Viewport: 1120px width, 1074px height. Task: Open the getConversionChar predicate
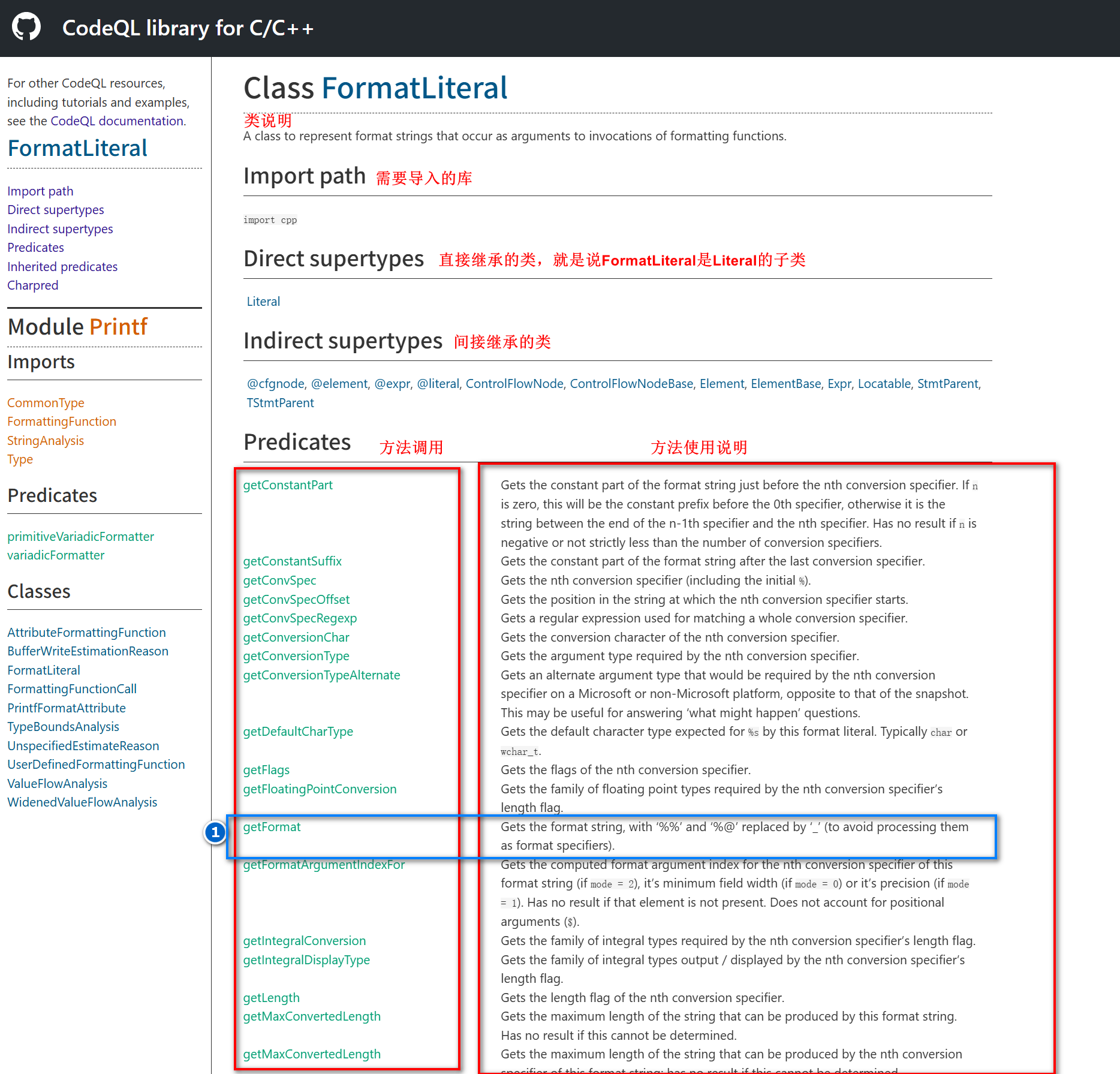tap(296, 637)
